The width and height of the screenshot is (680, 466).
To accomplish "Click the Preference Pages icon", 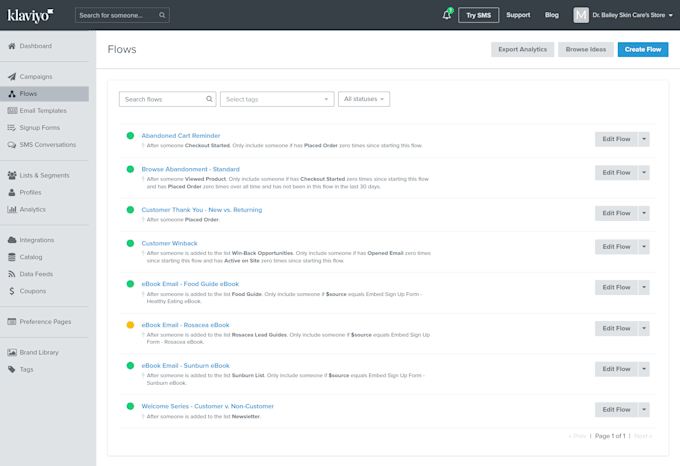I will pos(12,322).
